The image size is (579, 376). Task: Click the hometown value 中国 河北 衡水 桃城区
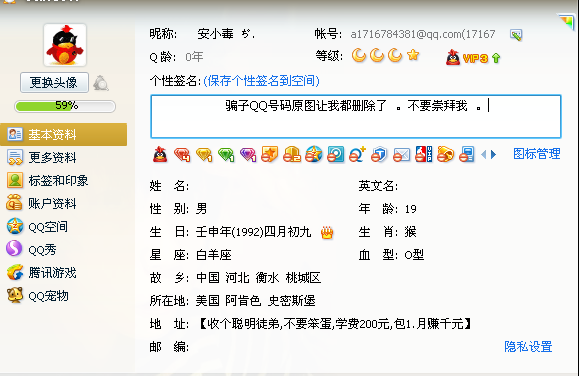point(258,277)
